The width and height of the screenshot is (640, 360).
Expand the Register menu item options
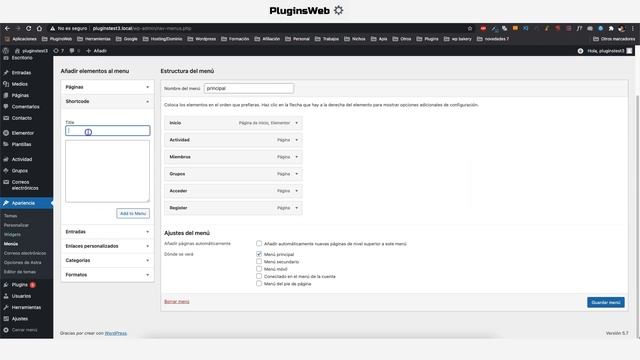[297, 208]
